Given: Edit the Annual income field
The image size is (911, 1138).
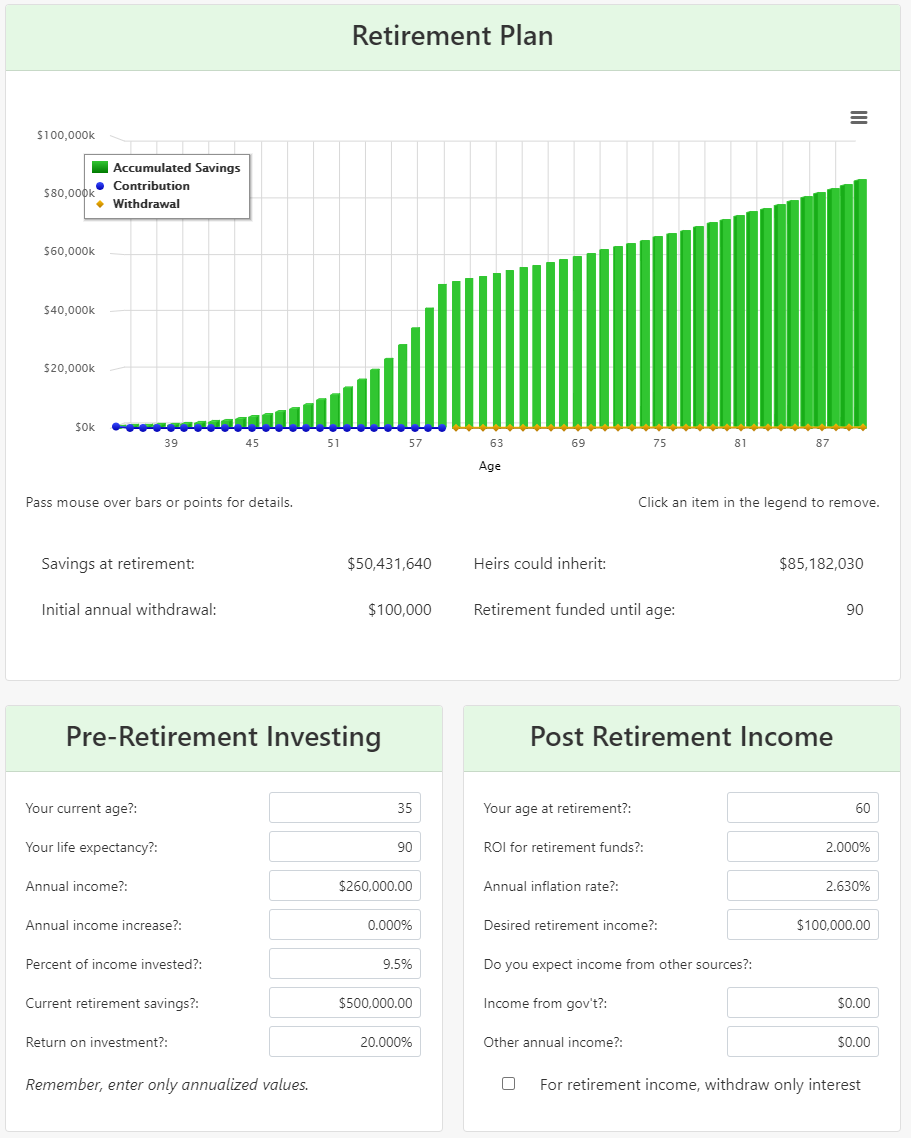Looking at the screenshot, I should click(x=345, y=886).
